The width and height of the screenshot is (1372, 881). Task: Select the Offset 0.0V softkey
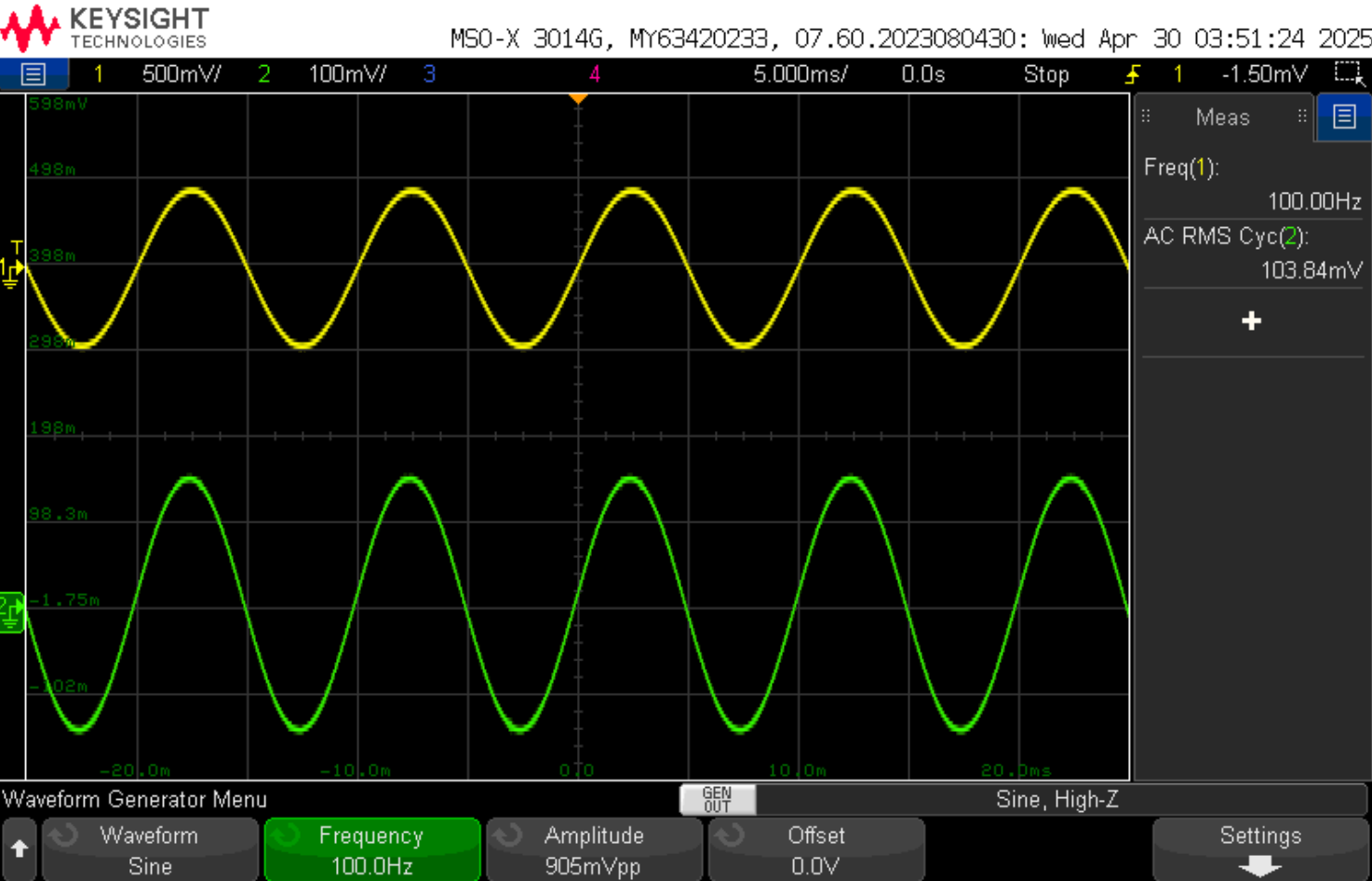click(816, 849)
